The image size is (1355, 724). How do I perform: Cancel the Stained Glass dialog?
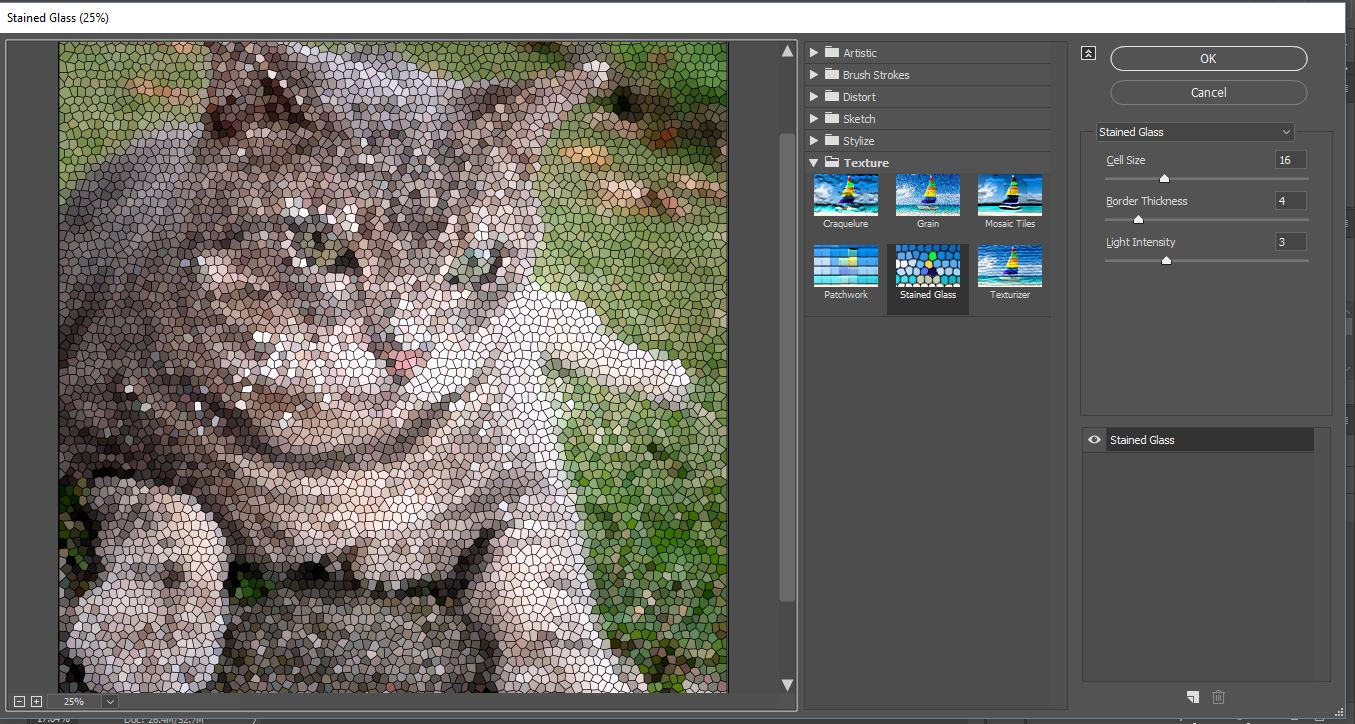pyautogui.click(x=1207, y=92)
